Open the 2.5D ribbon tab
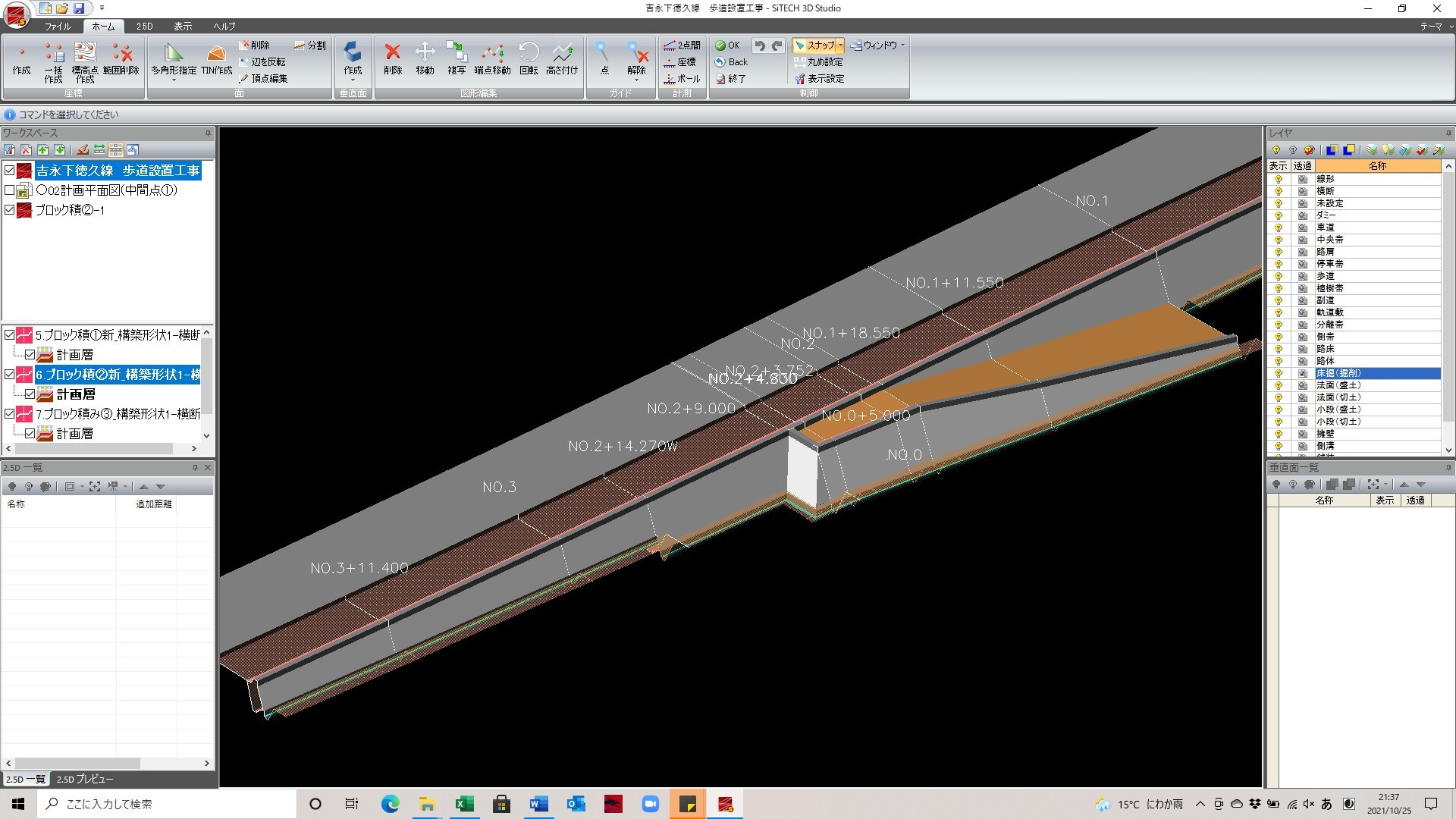1456x819 pixels. (144, 26)
